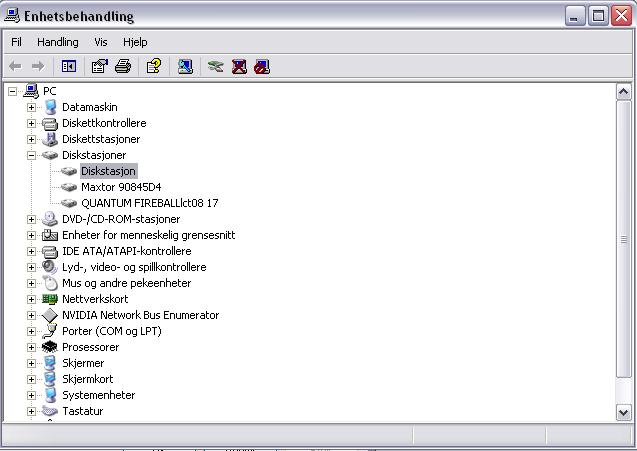Screen dimensions: 637x451
Task: Click the Diskettkontrollere icon
Action: [50, 124]
